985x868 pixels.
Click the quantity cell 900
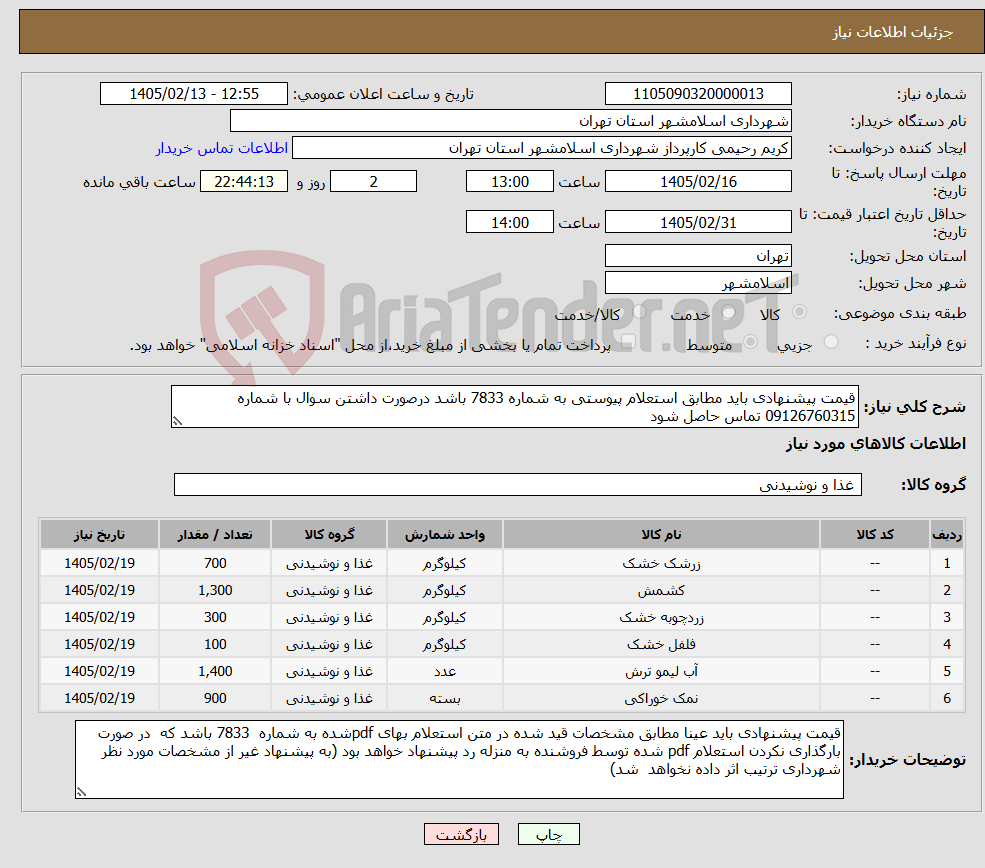tap(215, 698)
